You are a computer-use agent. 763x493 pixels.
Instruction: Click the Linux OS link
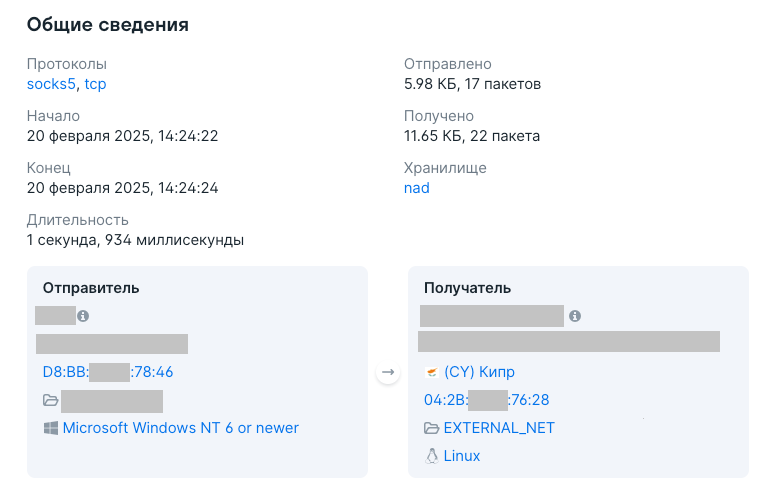[x=462, y=456]
